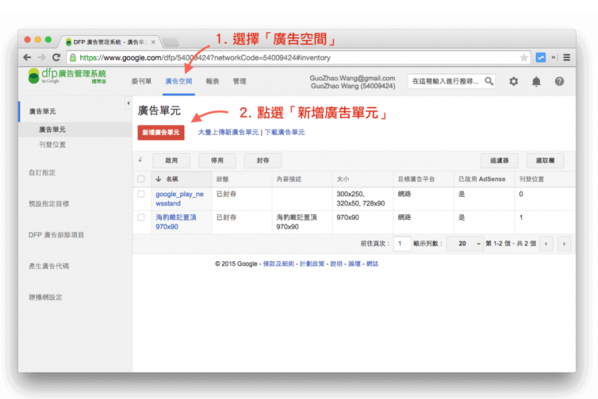Open the rows-per-page dropdown showing 20

(464, 243)
